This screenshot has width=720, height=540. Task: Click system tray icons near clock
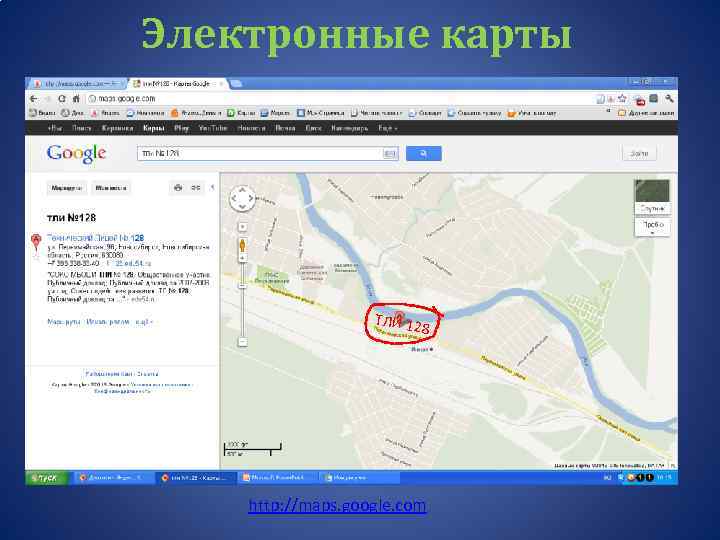tap(637, 478)
